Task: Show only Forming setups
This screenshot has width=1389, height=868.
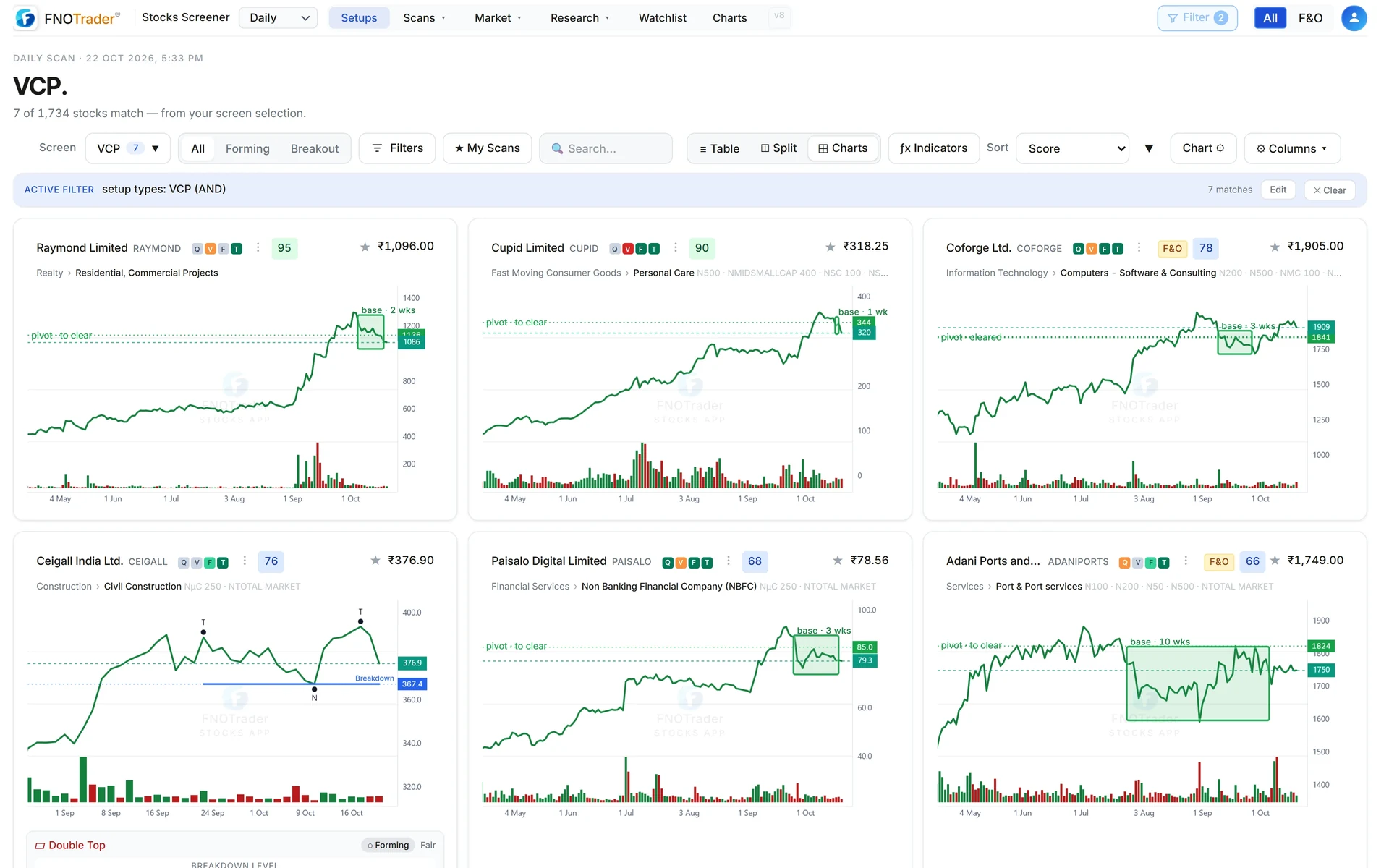Action: click(247, 148)
